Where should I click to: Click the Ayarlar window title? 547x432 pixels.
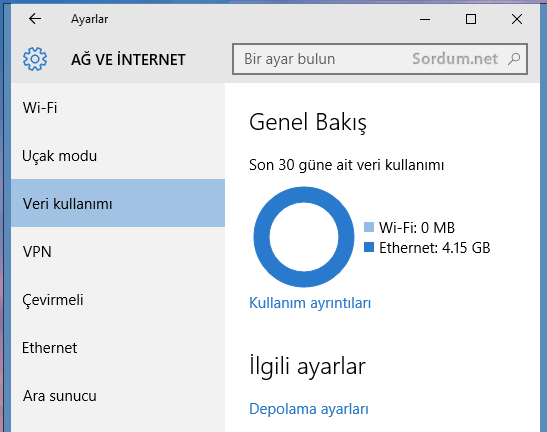pos(90,19)
